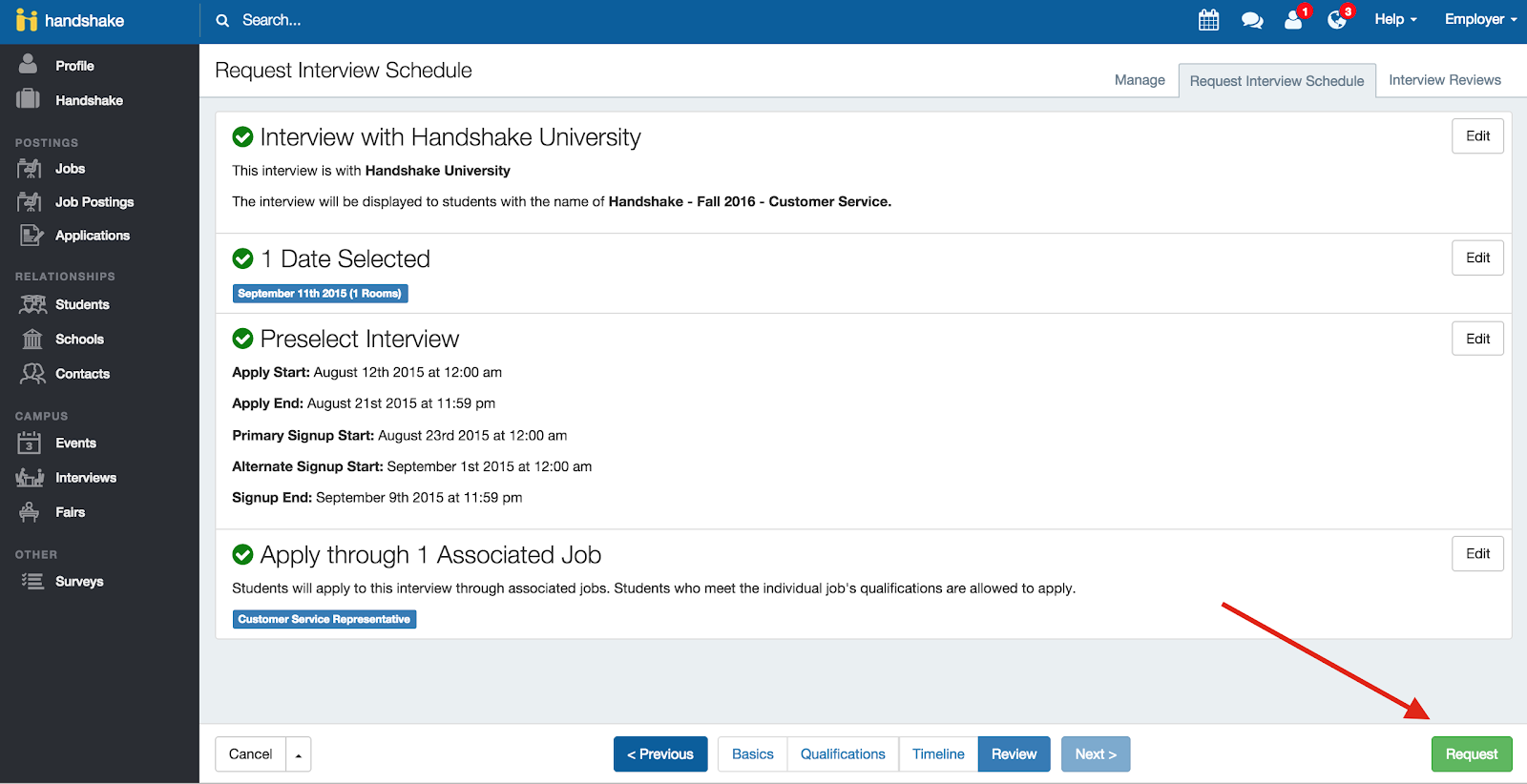Click the Next button
The image size is (1527, 784).
pyautogui.click(x=1096, y=754)
